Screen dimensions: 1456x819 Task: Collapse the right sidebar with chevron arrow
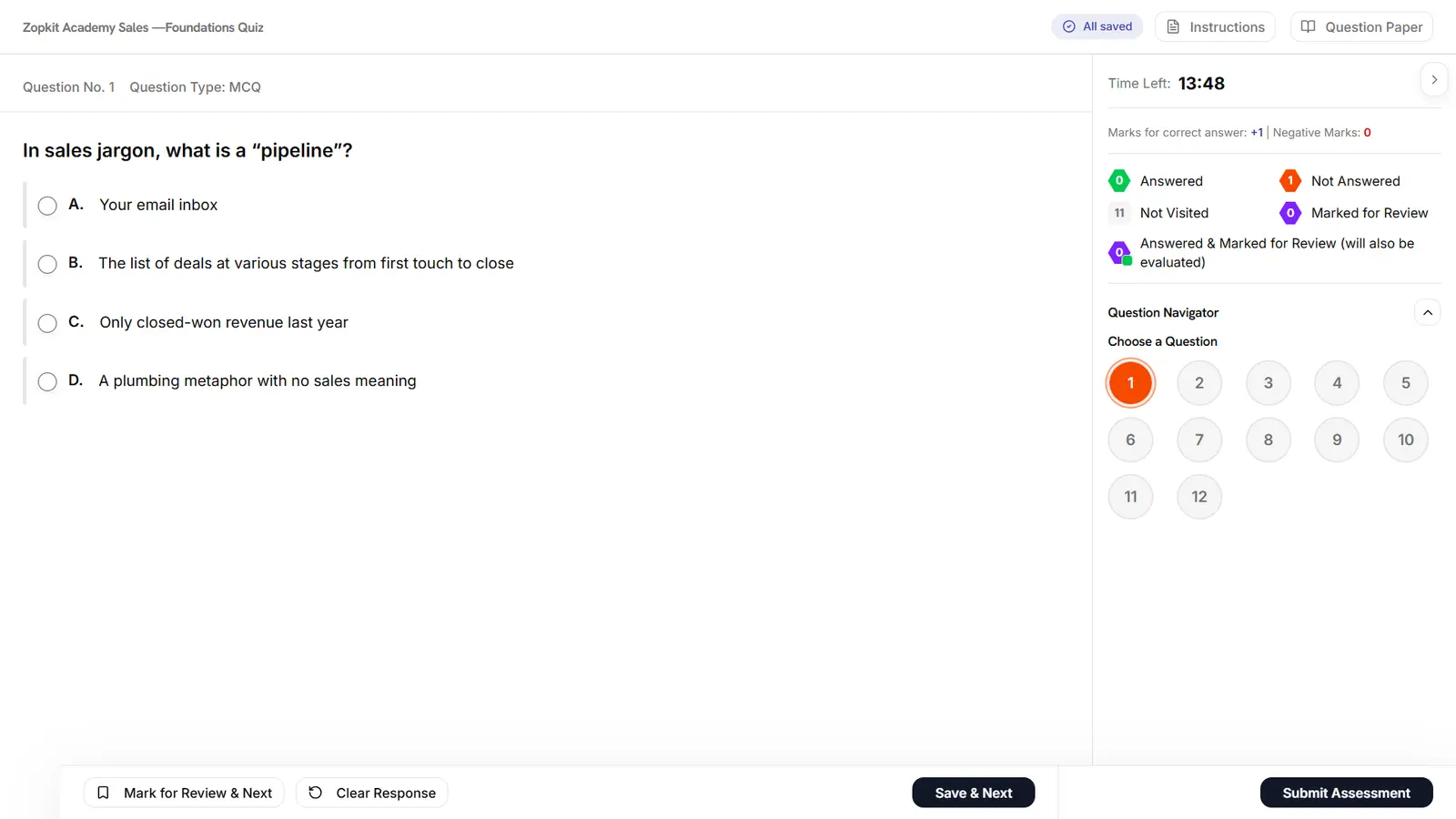point(1433,80)
